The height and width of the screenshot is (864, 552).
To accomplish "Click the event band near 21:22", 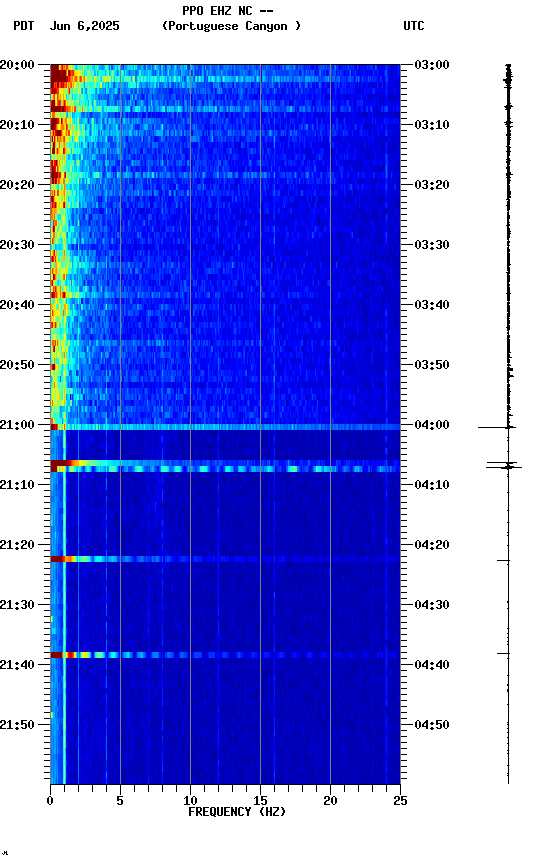I will pyautogui.click(x=225, y=559).
